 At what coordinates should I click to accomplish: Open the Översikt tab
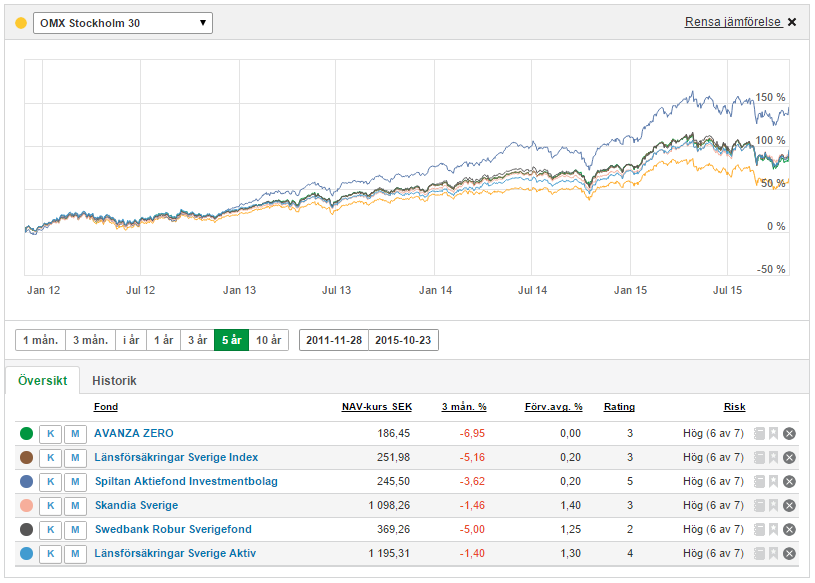(x=42, y=381)
